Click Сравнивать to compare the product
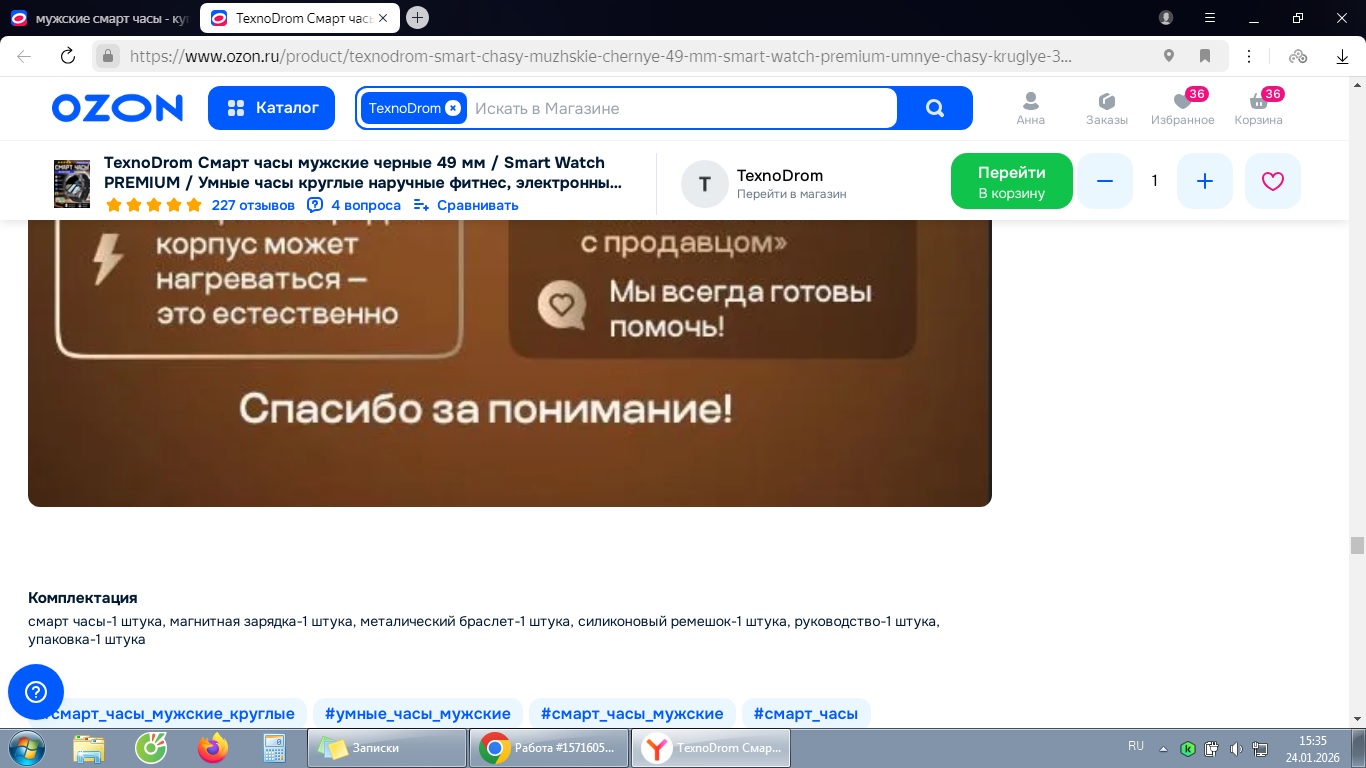Viewport: 1366px width, 768px height. tap(466, 205)
